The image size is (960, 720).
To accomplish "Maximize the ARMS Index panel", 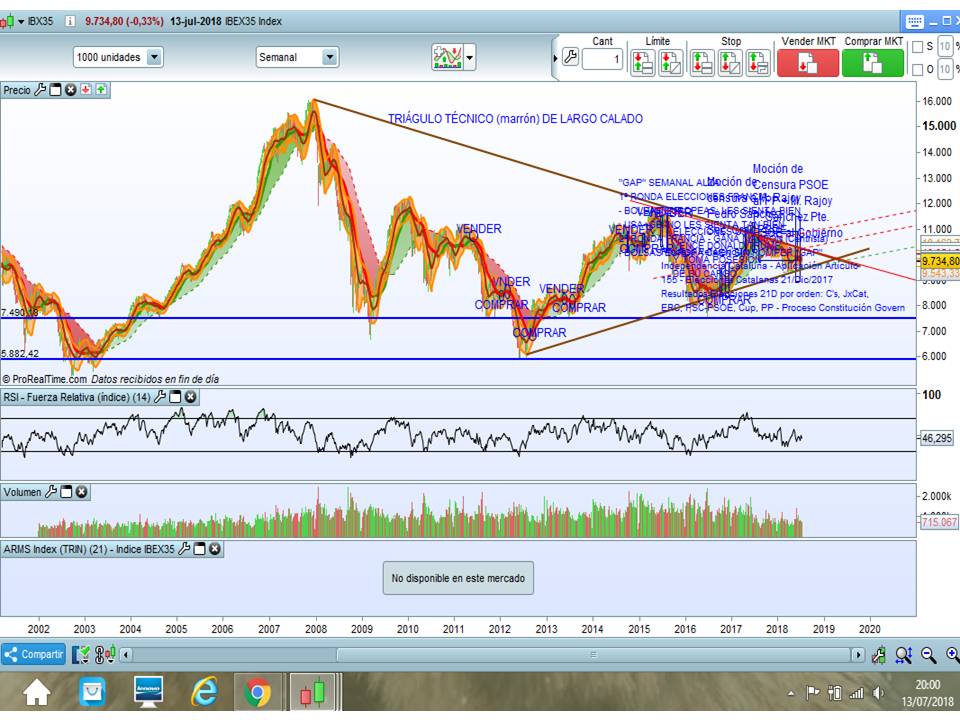I will (x=200, y=549).
